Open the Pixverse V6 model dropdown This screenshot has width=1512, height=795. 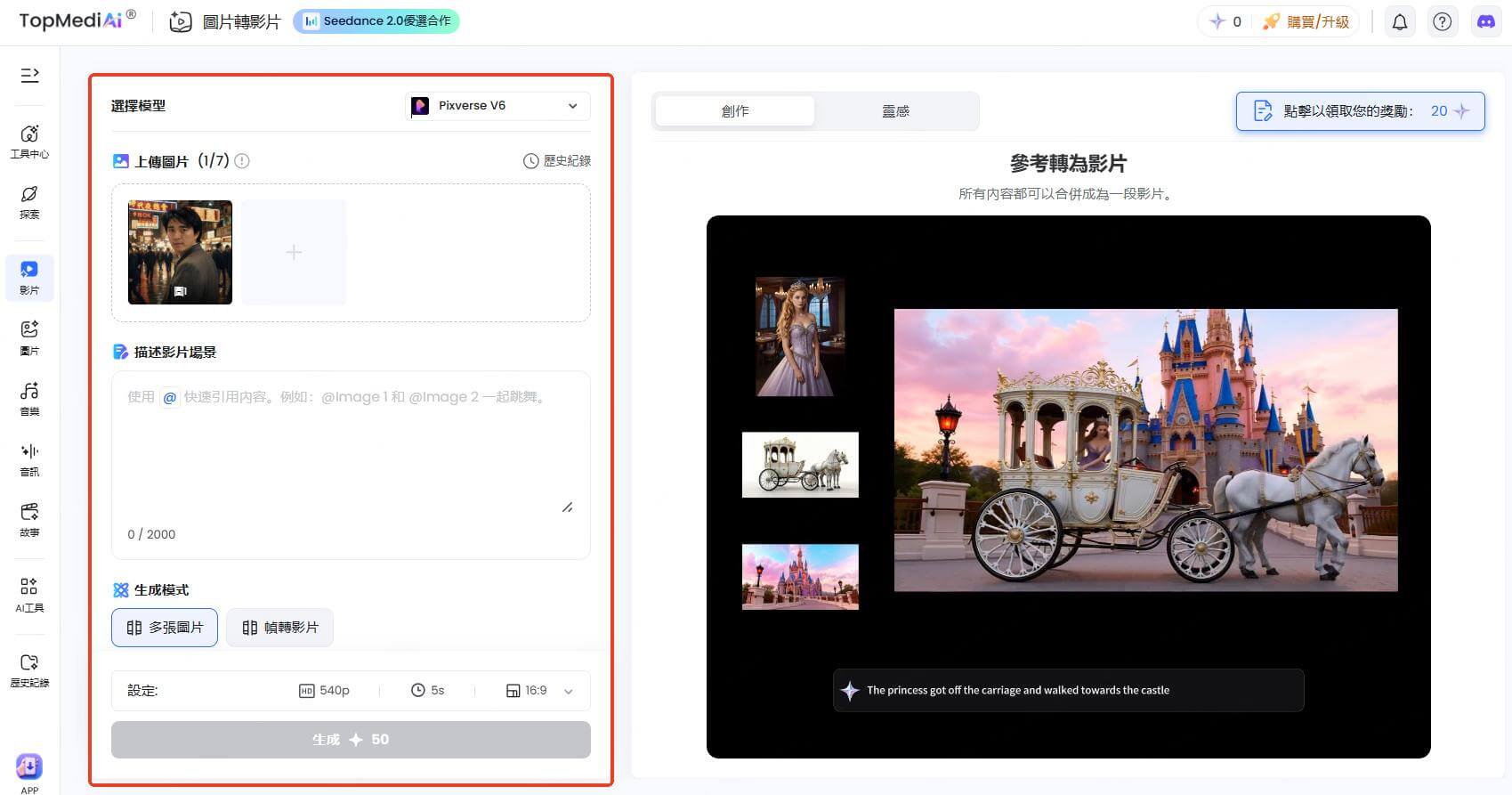tap(497, 106)
